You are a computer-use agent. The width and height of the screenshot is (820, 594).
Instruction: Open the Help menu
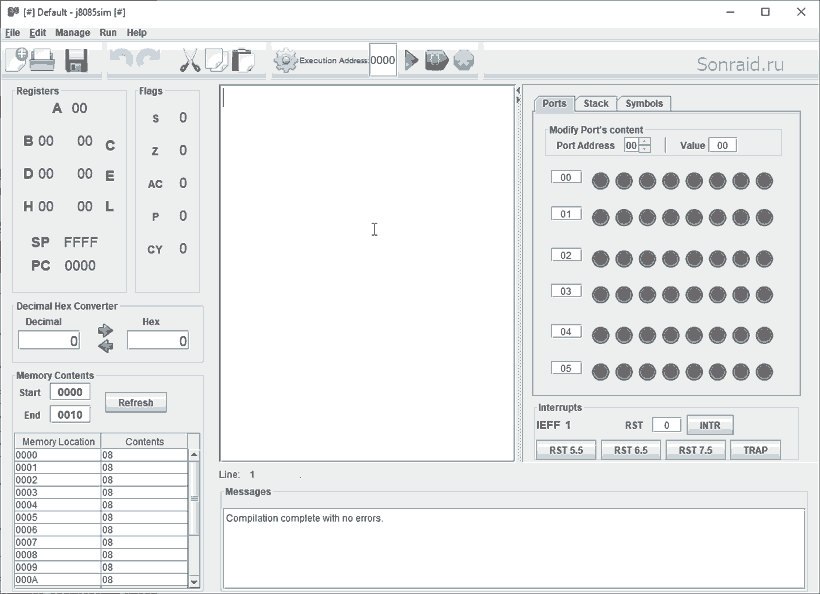136,32
